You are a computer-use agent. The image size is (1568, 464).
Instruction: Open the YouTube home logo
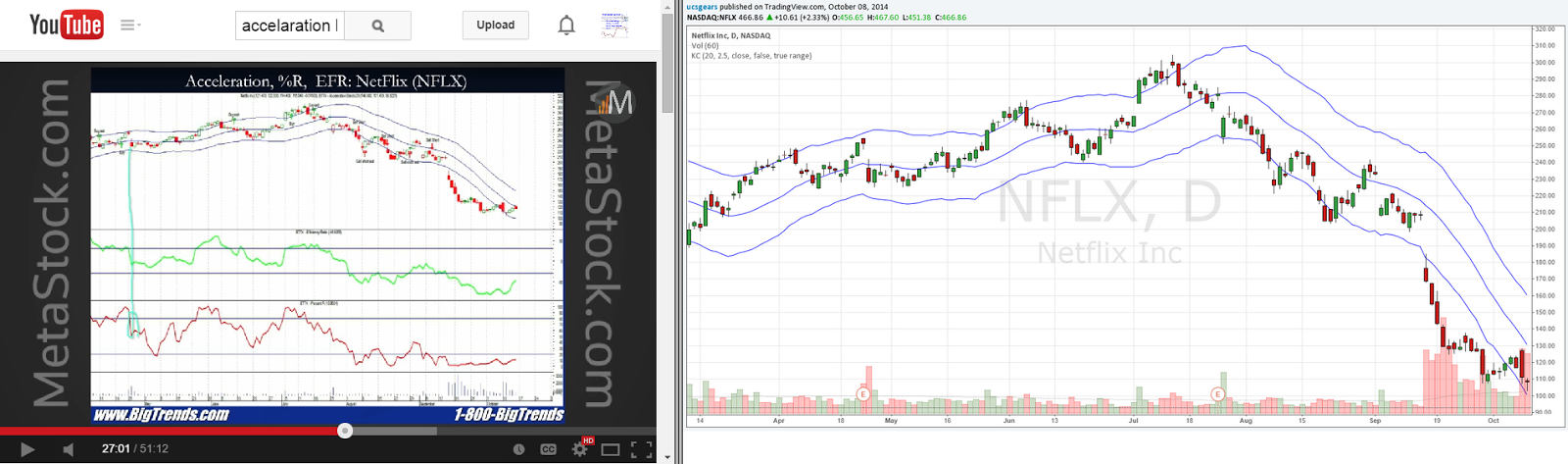tap(66, 25)
